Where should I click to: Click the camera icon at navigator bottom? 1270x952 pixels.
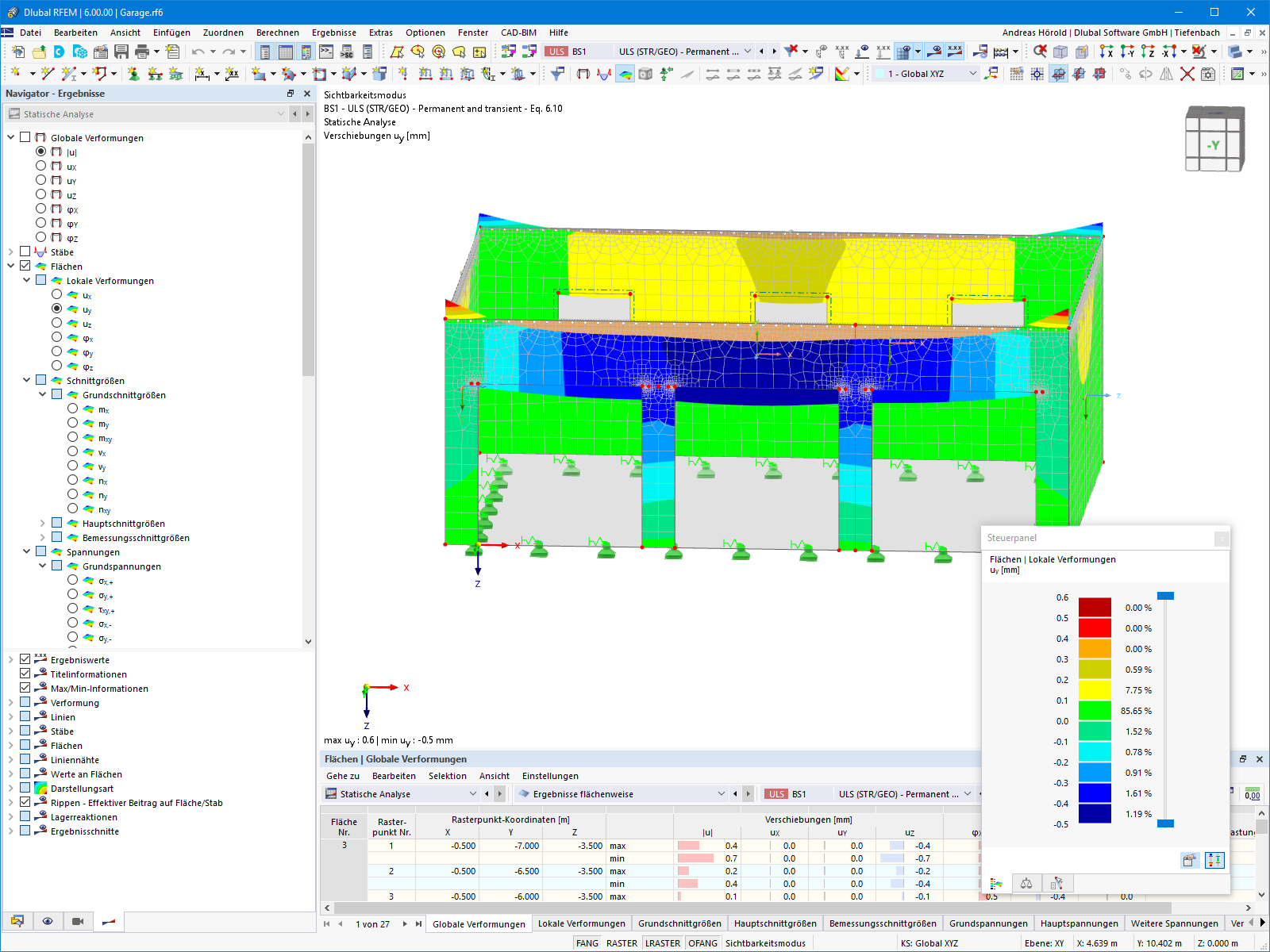click(78, 921)
